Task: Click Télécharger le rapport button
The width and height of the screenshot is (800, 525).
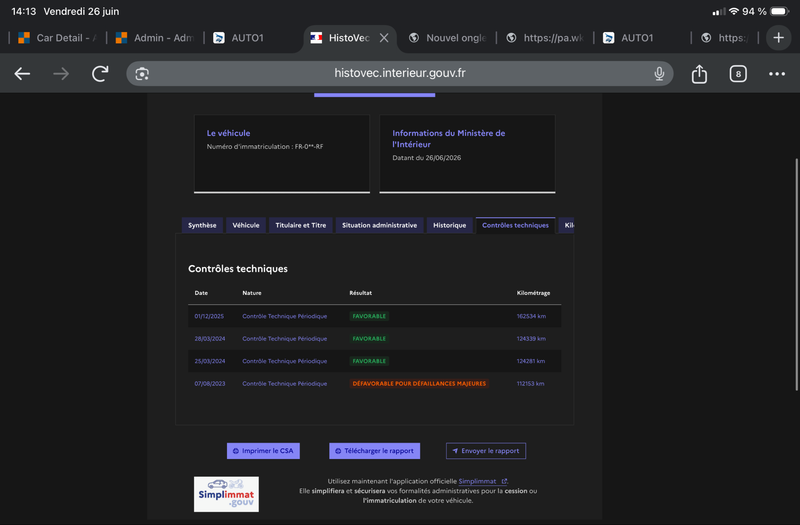Action: (x=374, y=451)
